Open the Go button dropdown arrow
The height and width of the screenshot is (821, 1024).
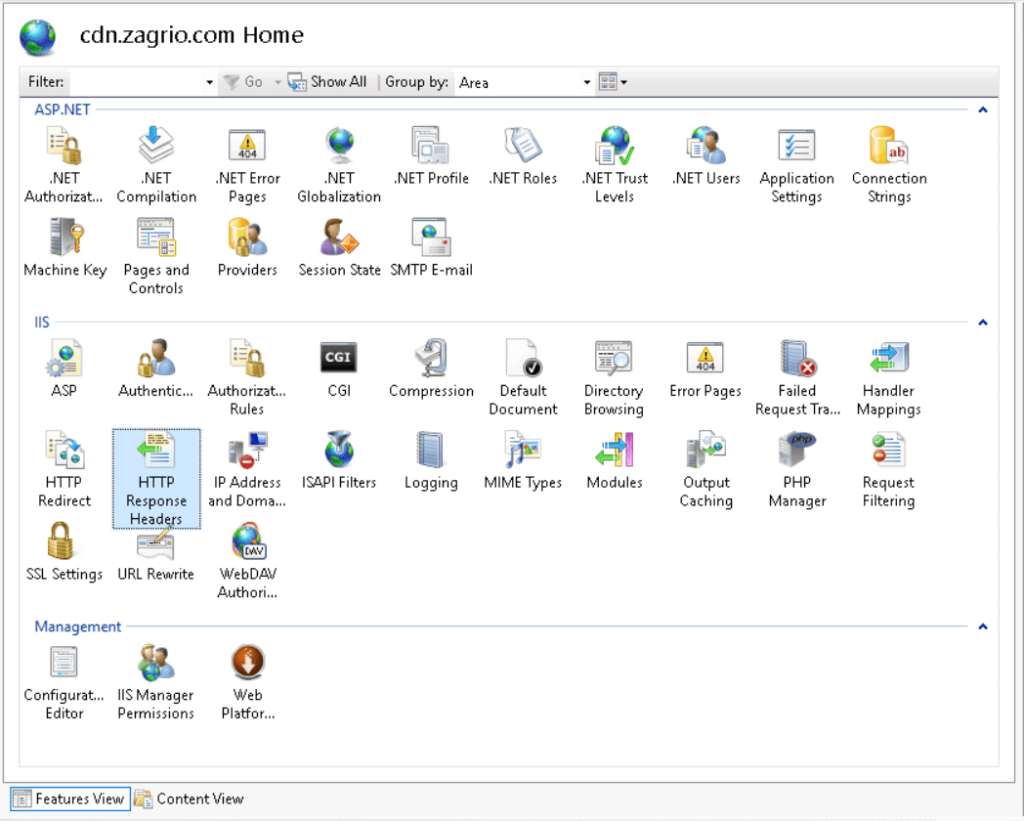[278, 82]
